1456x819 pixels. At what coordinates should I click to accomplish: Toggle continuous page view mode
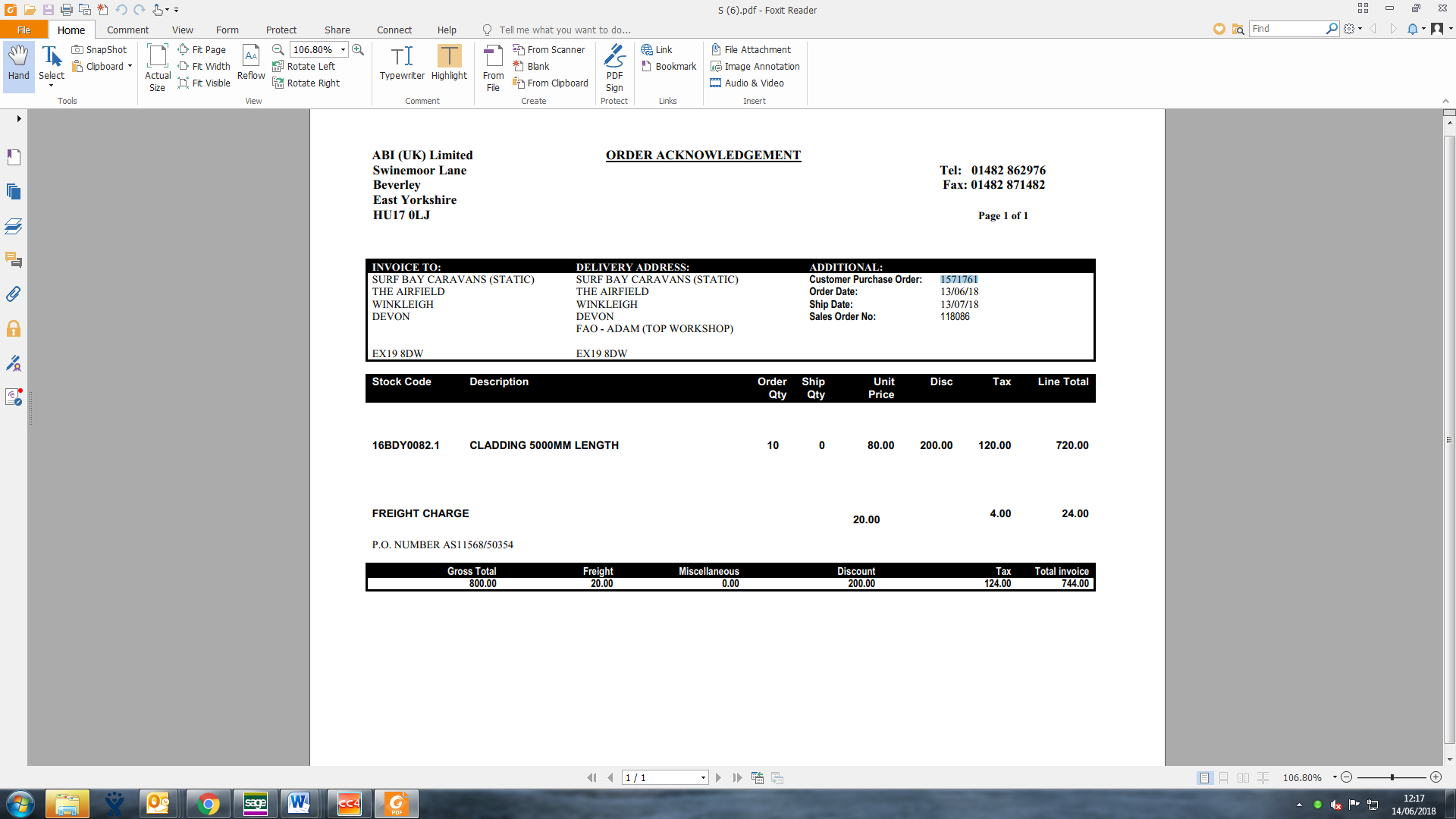[1224, 778]
